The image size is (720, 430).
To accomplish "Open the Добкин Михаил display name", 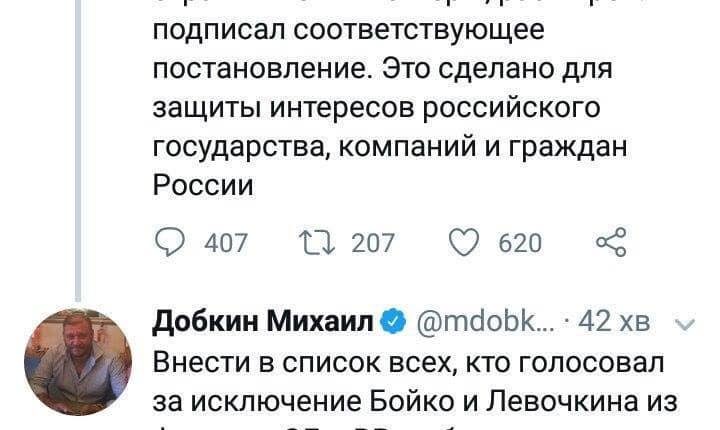I will [263, 321].
